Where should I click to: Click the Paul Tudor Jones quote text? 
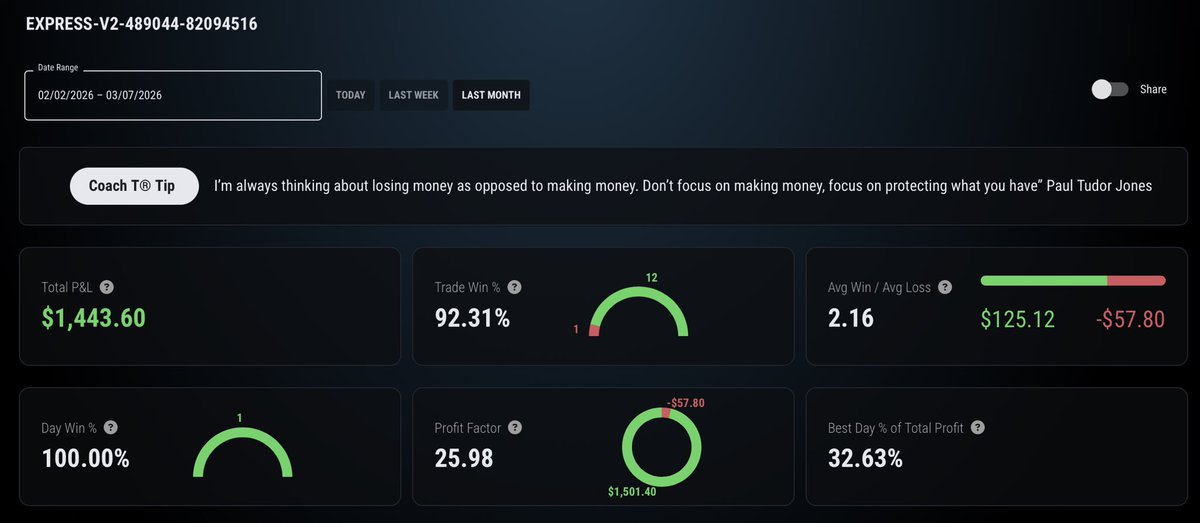(683, 186)
